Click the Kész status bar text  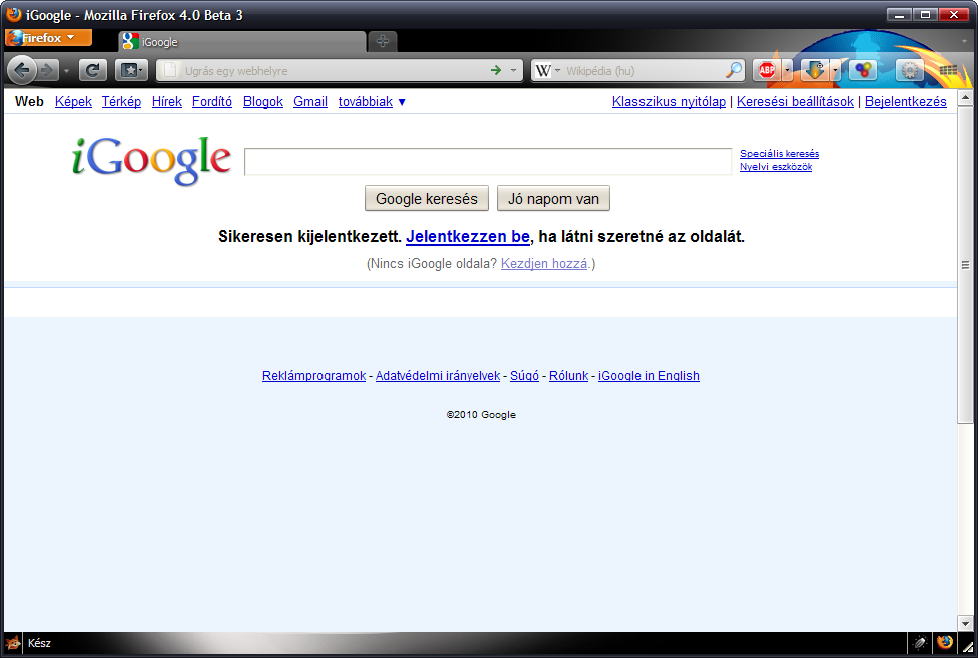coord(39,643)
